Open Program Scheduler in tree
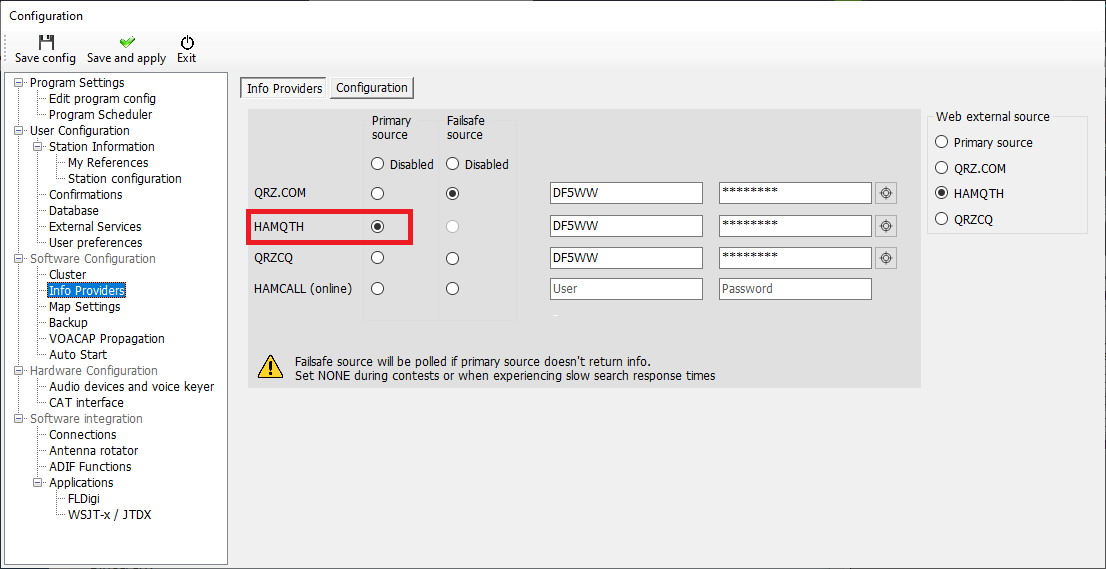Image resolution: width=1106 pixels, height=569 pixels. point(100,114)
